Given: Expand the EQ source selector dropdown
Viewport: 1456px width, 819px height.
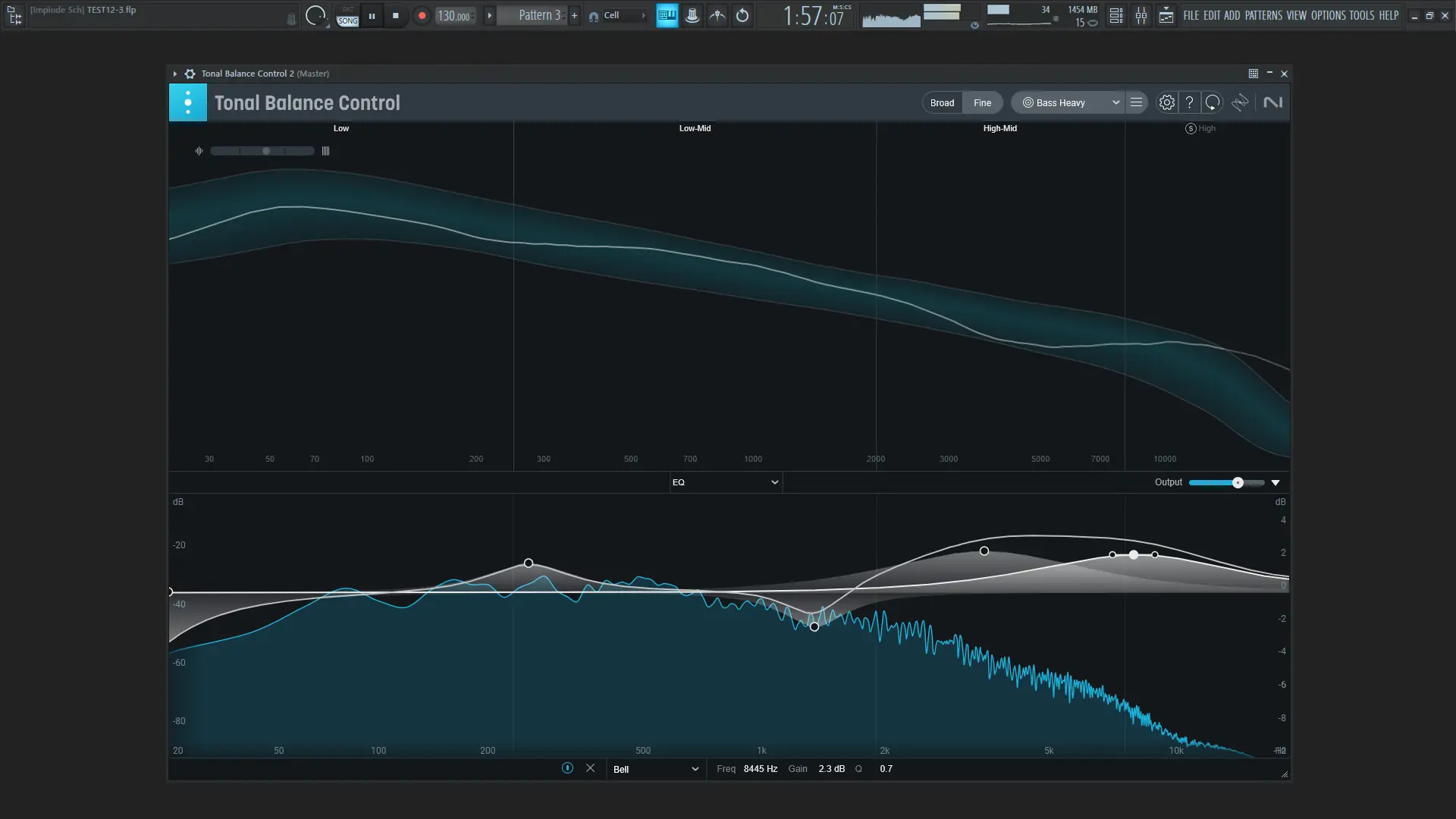Looking at the screenshot, I should (725, 482).
